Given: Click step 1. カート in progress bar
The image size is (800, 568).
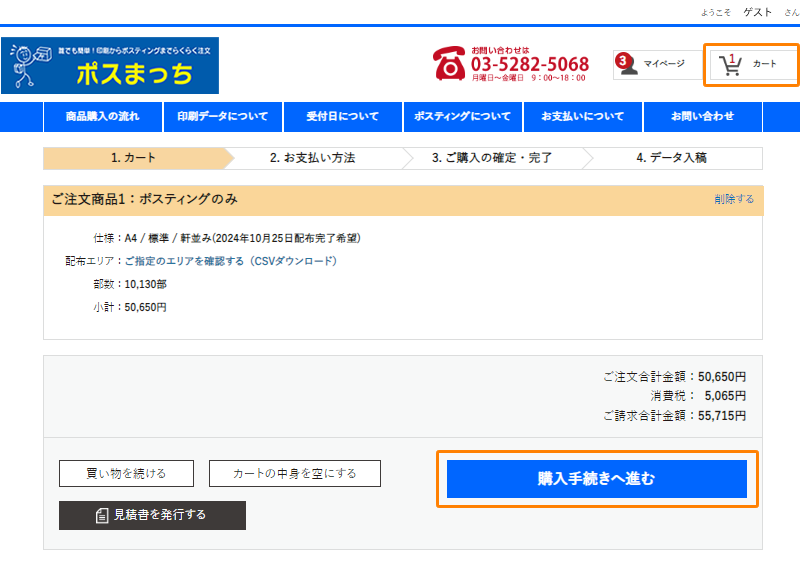Looking at the screenshot, I should 133,158.
